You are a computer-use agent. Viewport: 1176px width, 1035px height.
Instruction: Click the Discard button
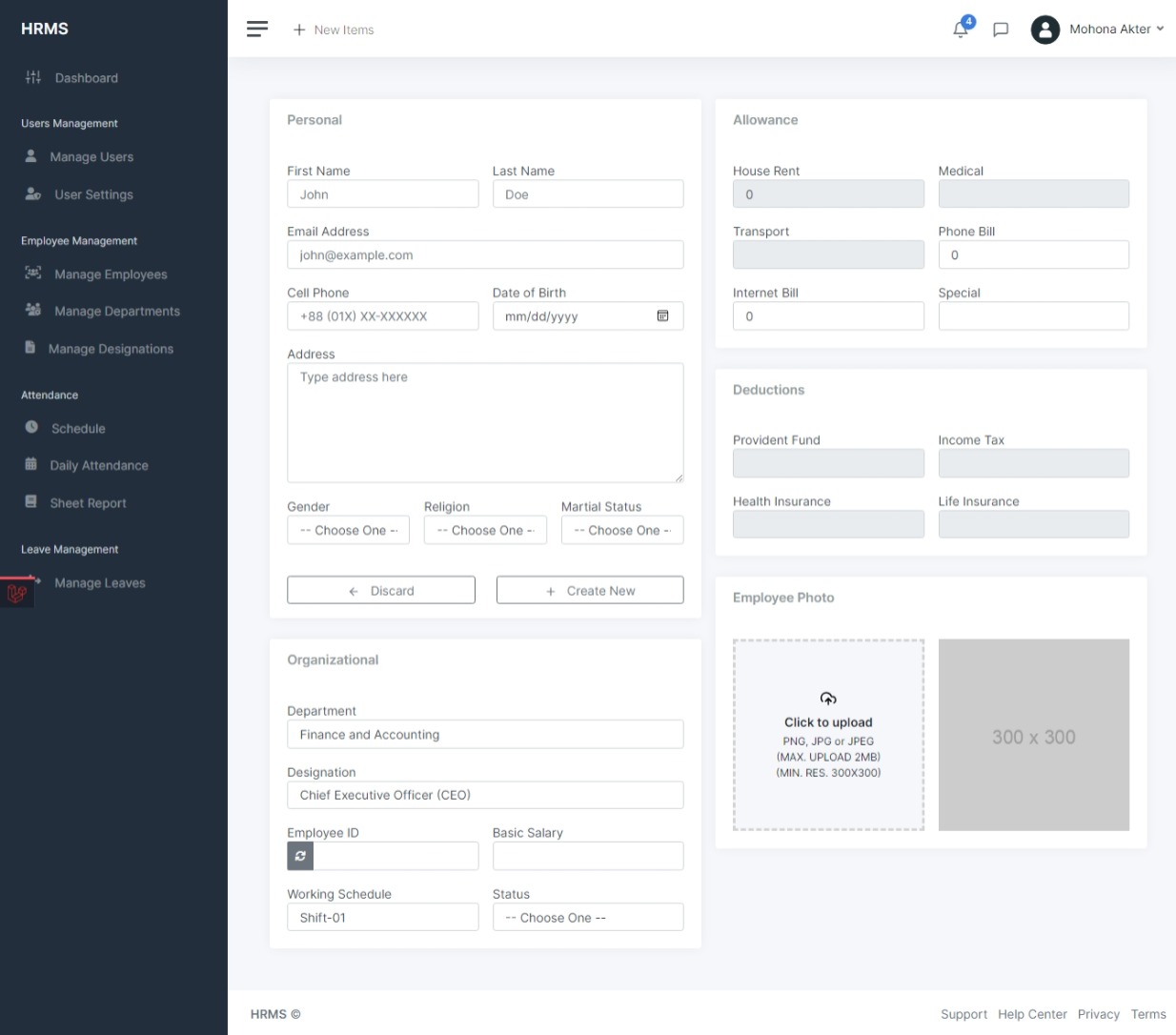[381, 590]
